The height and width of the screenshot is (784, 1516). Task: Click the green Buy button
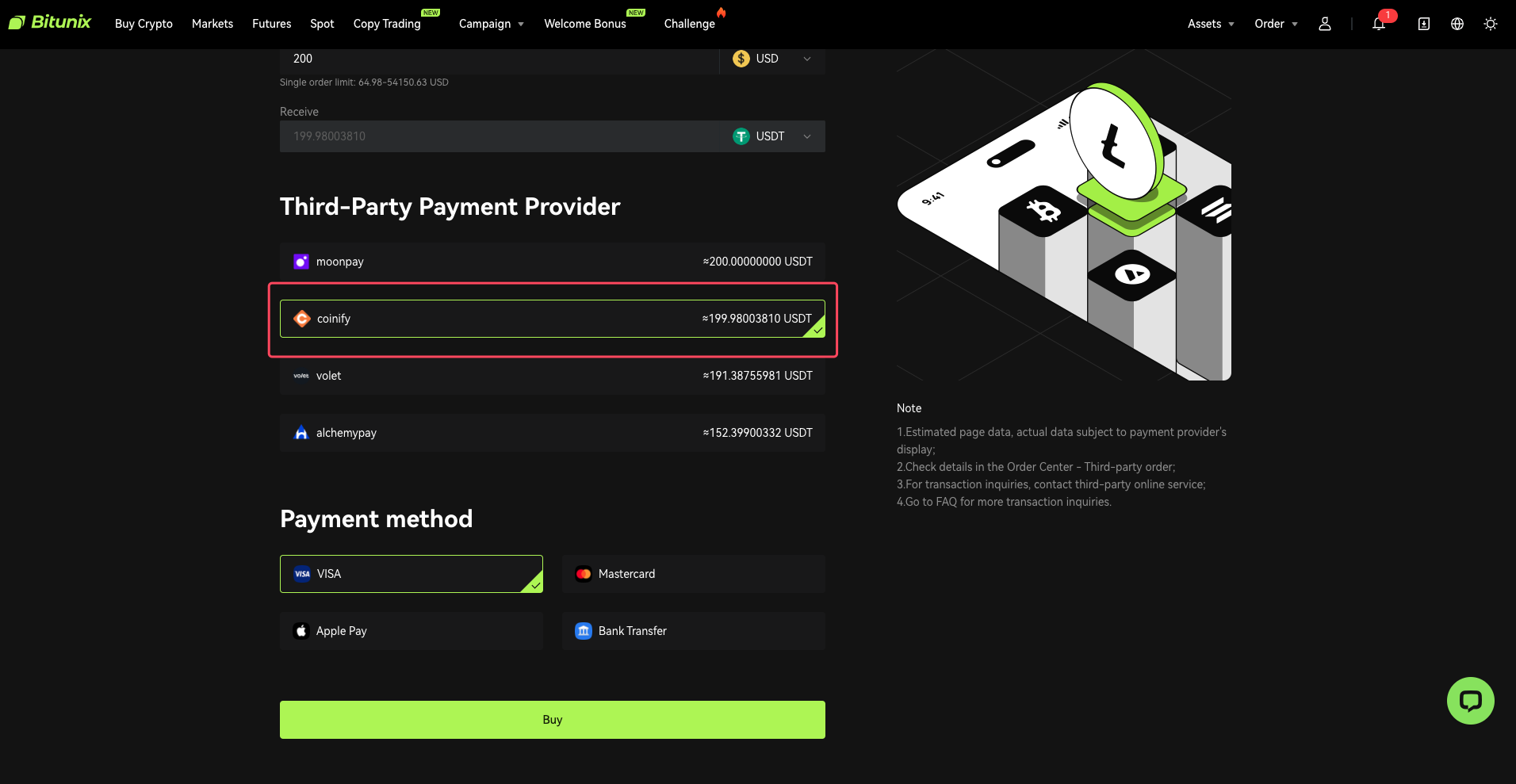(553, 720)
